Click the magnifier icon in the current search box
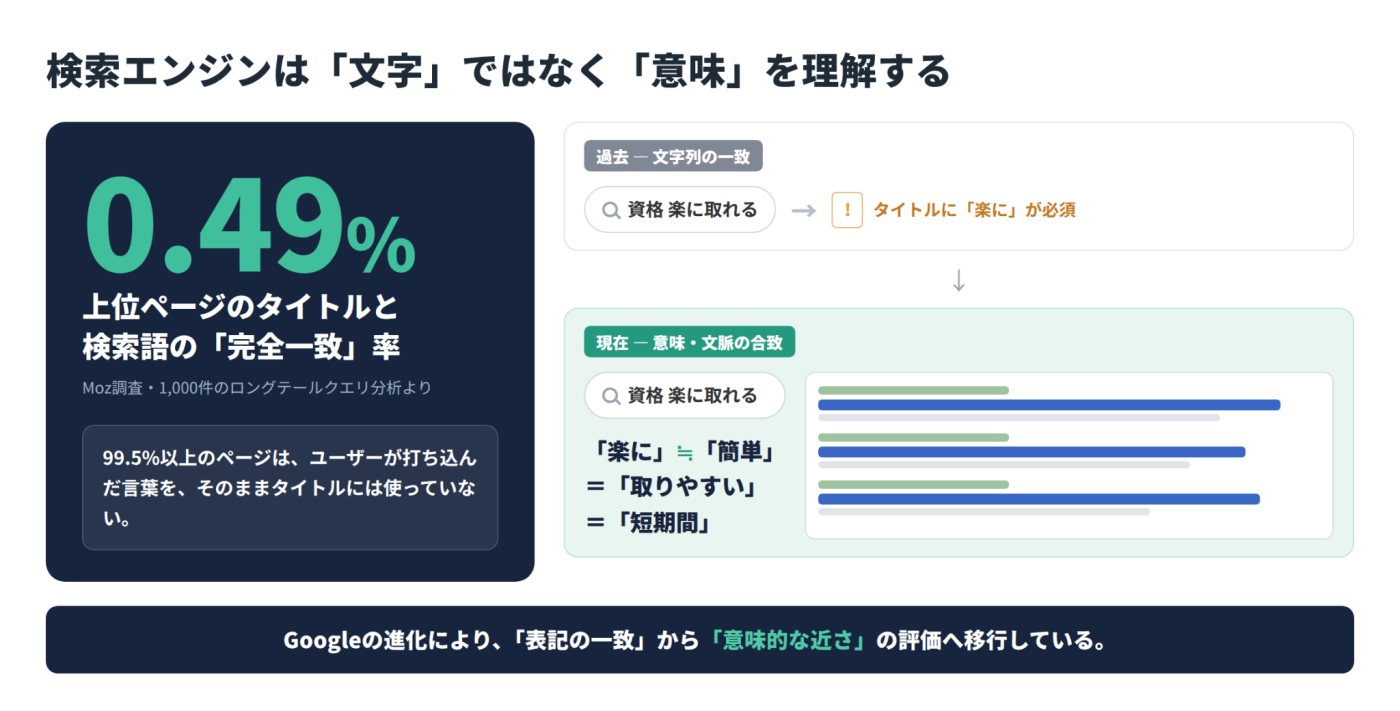 pyautogui.click(x=610, y=396)
